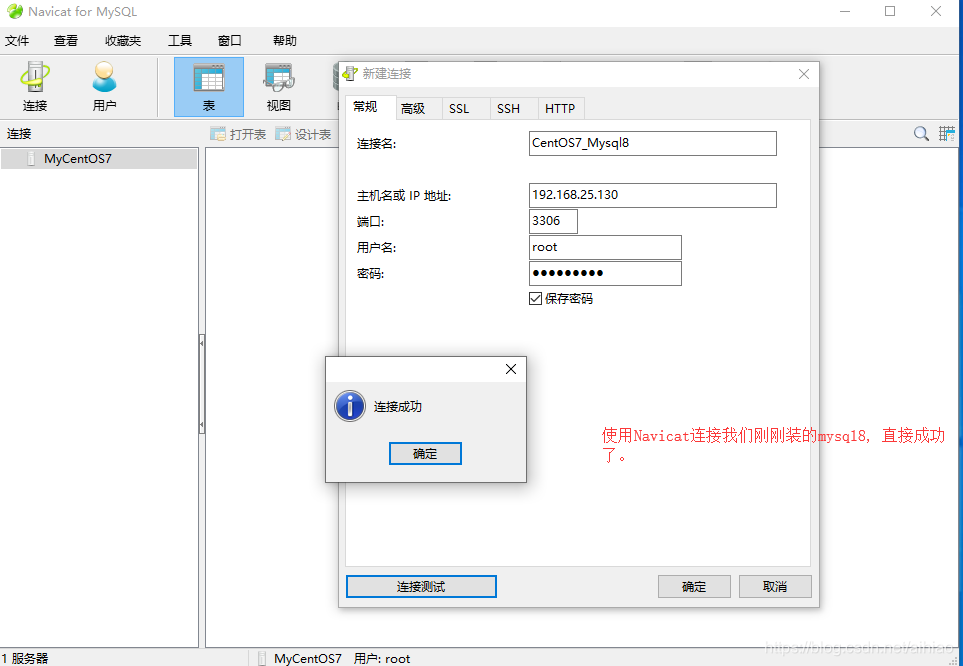Click the Navicat app icon in the title bar

coord(15,12)
